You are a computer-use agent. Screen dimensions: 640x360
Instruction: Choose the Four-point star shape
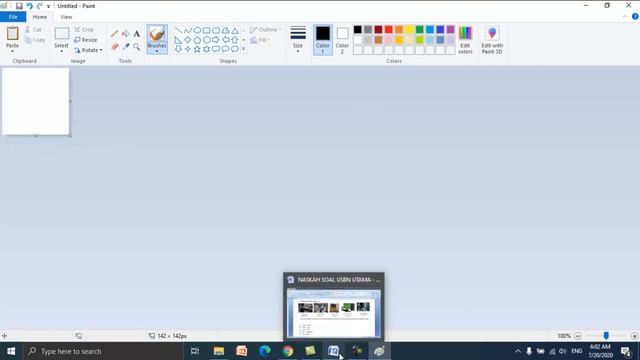click(188, 49)
